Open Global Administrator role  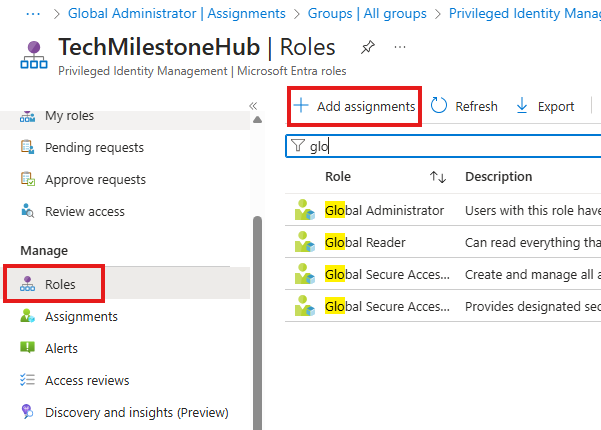pyautogui.click(x=384, y=210)
